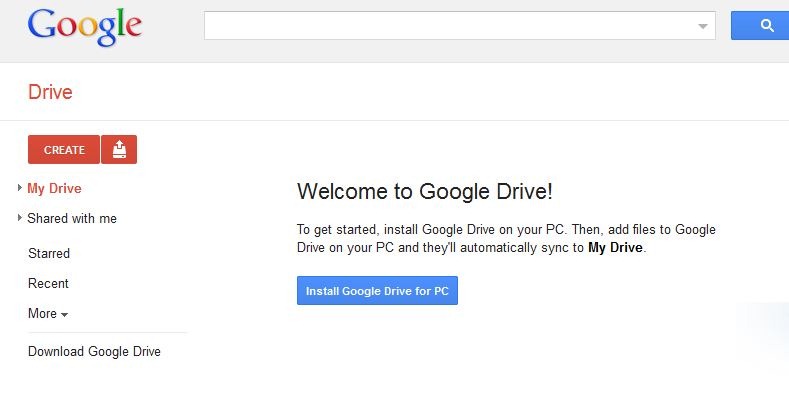
Task: Show Starred items
Action: (49, 253)
